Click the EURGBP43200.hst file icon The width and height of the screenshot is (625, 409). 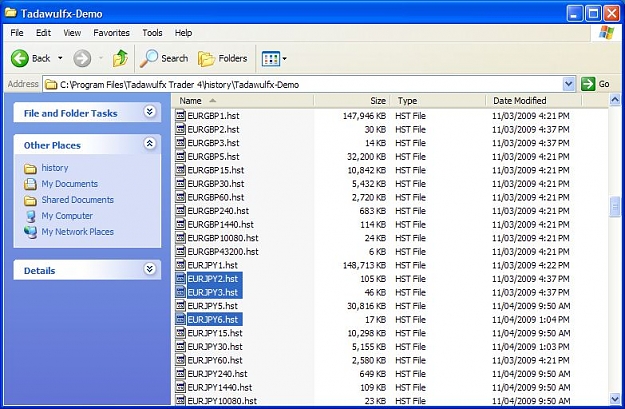181,251
